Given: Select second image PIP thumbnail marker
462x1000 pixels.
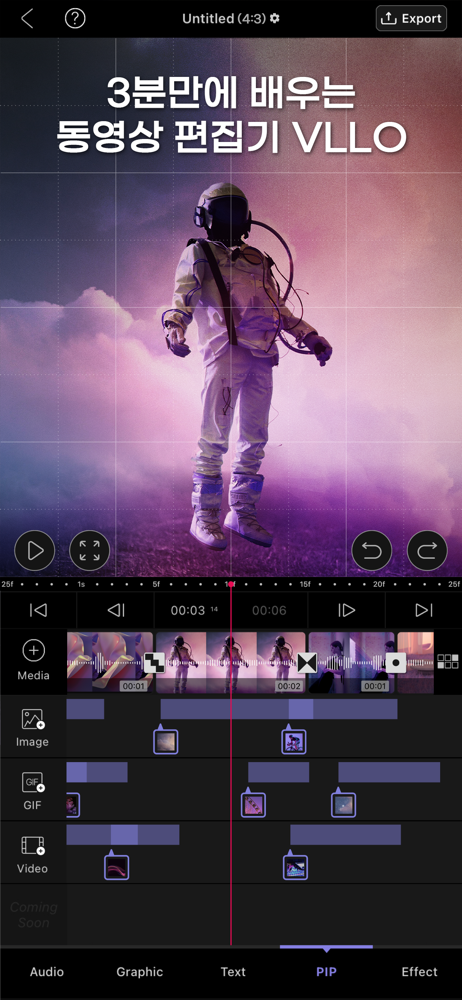Looking at the screenshot, I should [x=294, y=741].
